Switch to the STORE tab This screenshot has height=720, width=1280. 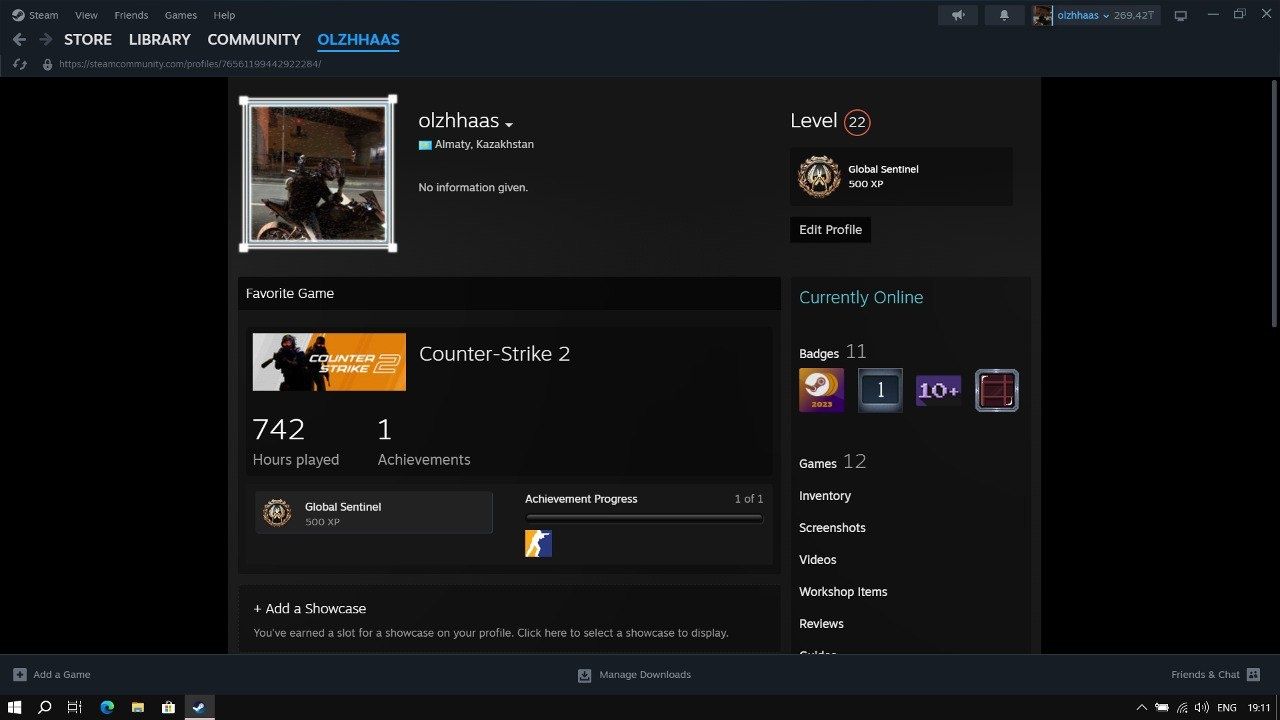click(88, 39)
